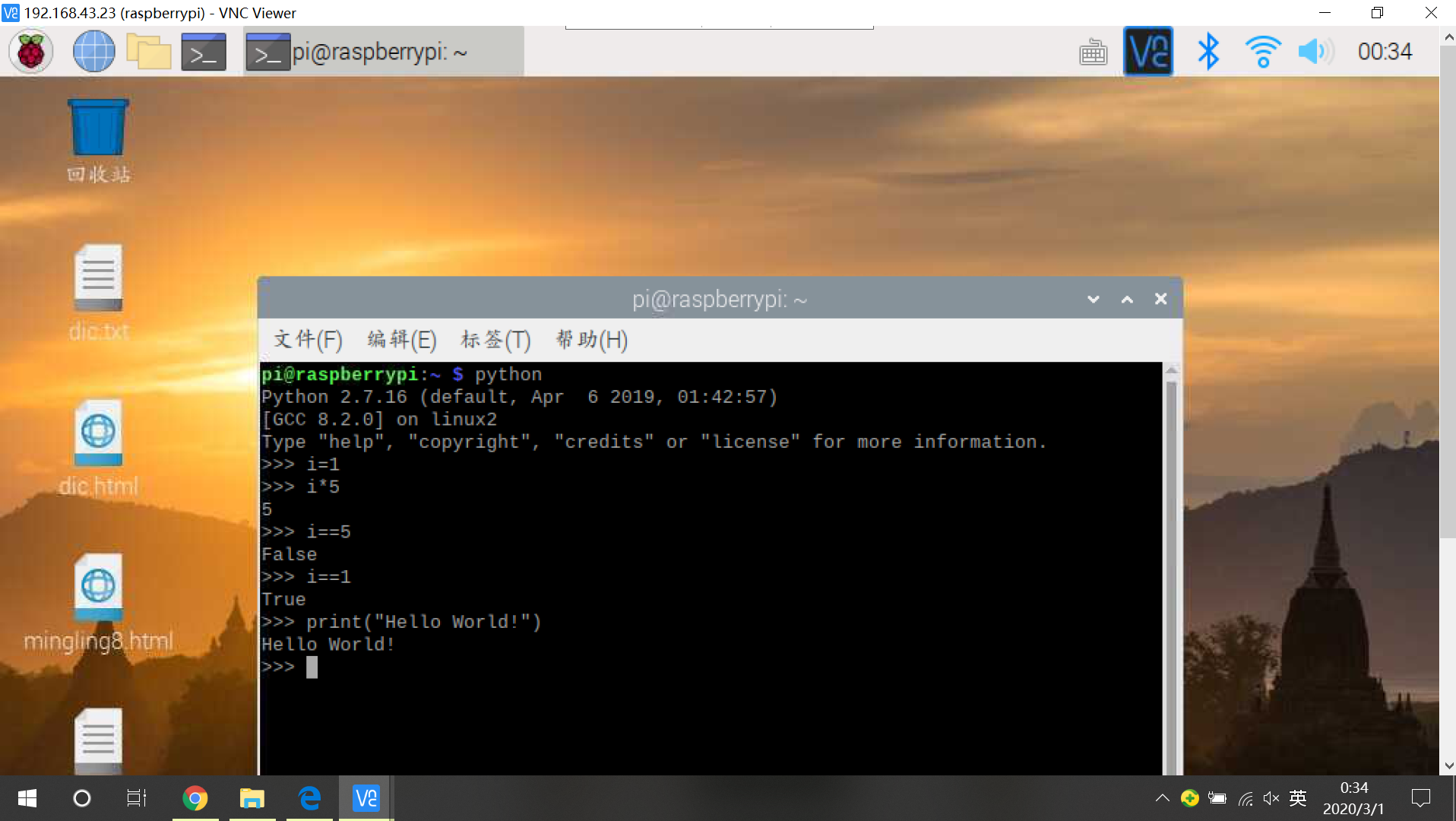Open the Raspberry Pi main menu
Viewport: 1456px width, 821px height.
click(31, 52)
